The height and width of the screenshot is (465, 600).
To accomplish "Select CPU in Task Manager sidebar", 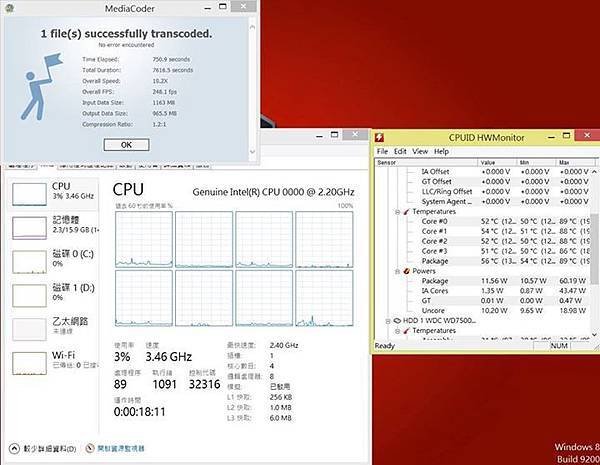I will tap(53, 194).
